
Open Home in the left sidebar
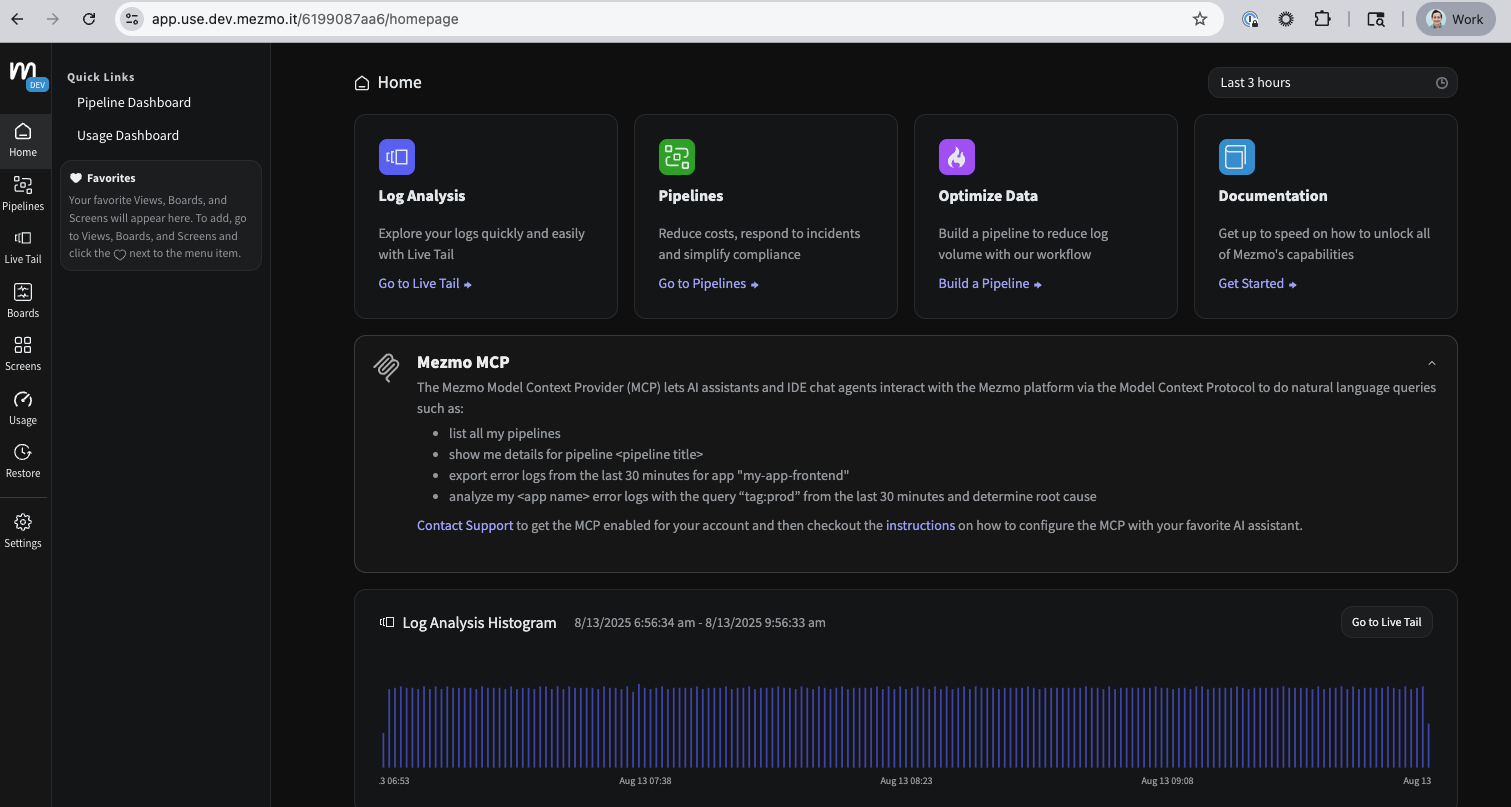tap(23, 139)
